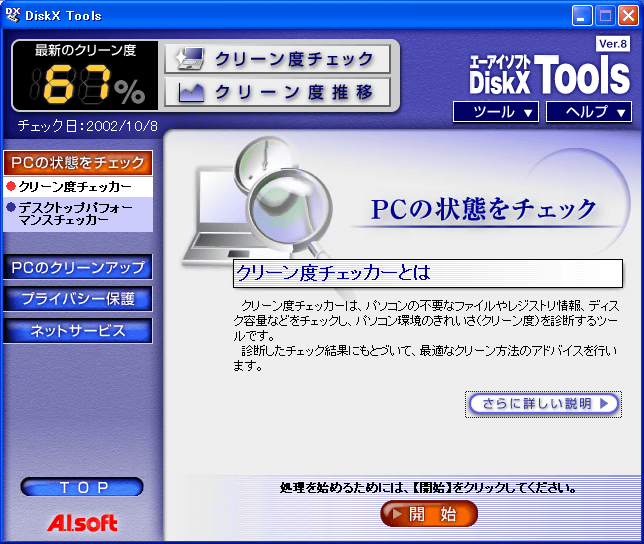Image resolution: width=644 pixels, height=544 pixels.
Task: Click the ツール menu down arrow
Action: pyautogui.click(x=528, y=113)
